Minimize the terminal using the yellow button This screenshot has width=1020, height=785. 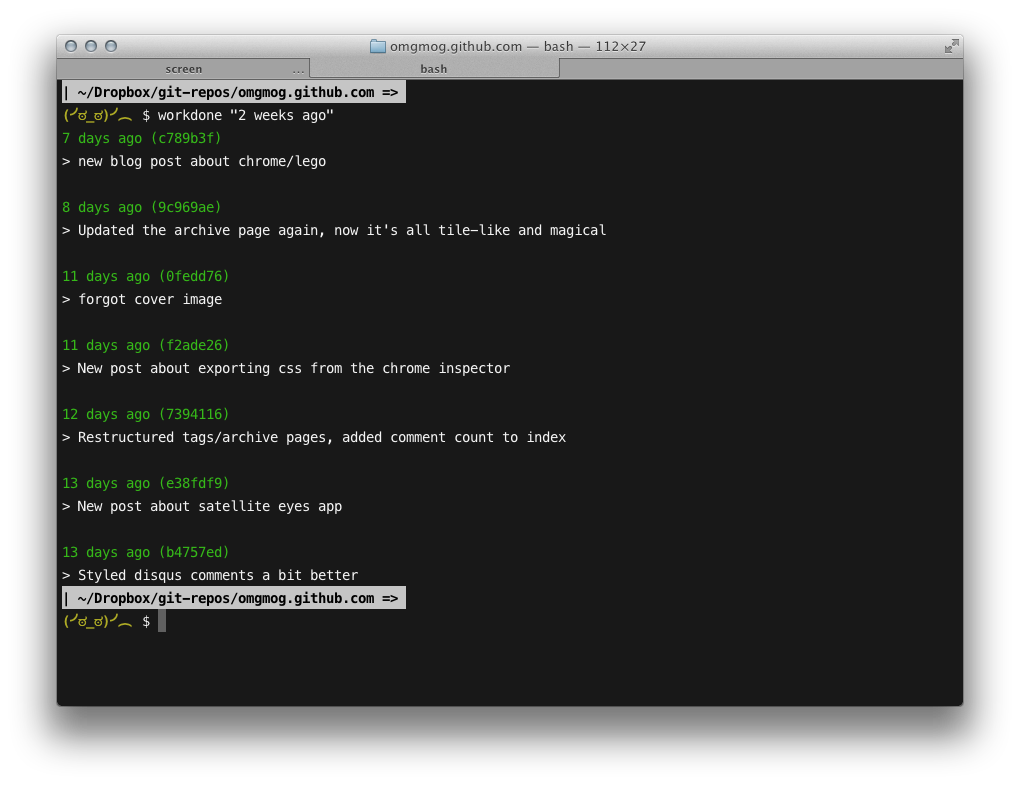tap(91, 46)
